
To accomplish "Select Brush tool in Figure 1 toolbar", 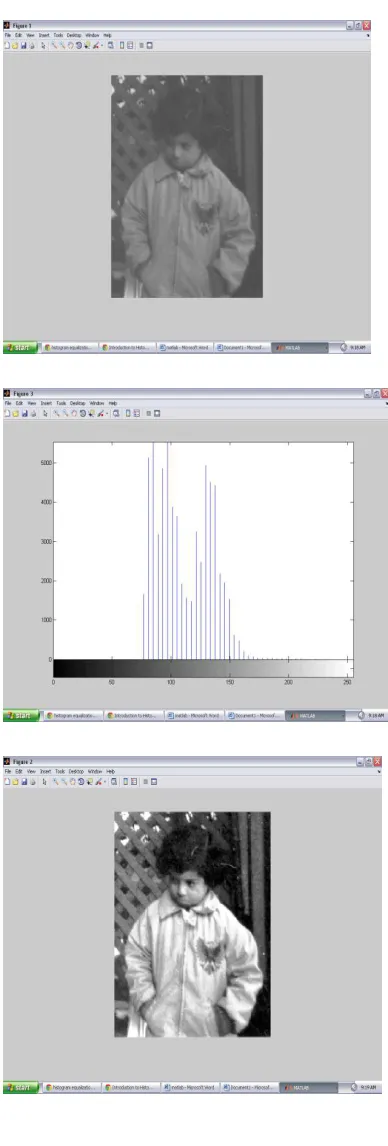I will point(96,45).
